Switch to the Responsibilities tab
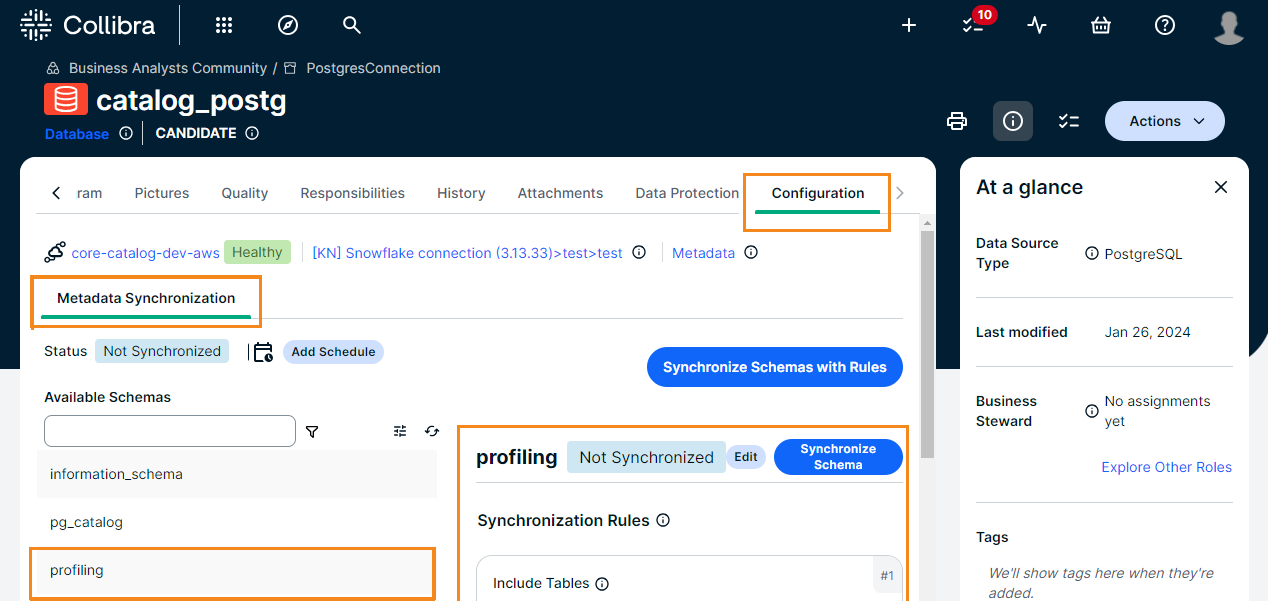Screen dimensions: 1268x601 352,193
